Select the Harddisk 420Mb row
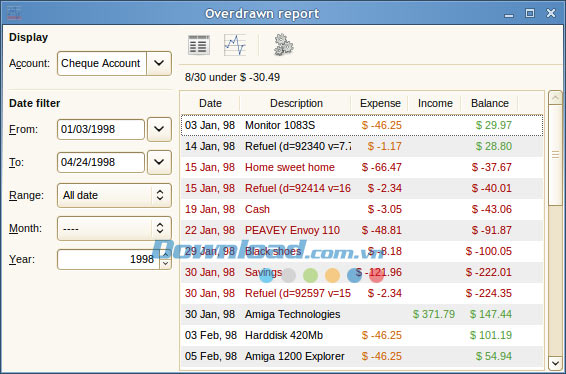 362,335
